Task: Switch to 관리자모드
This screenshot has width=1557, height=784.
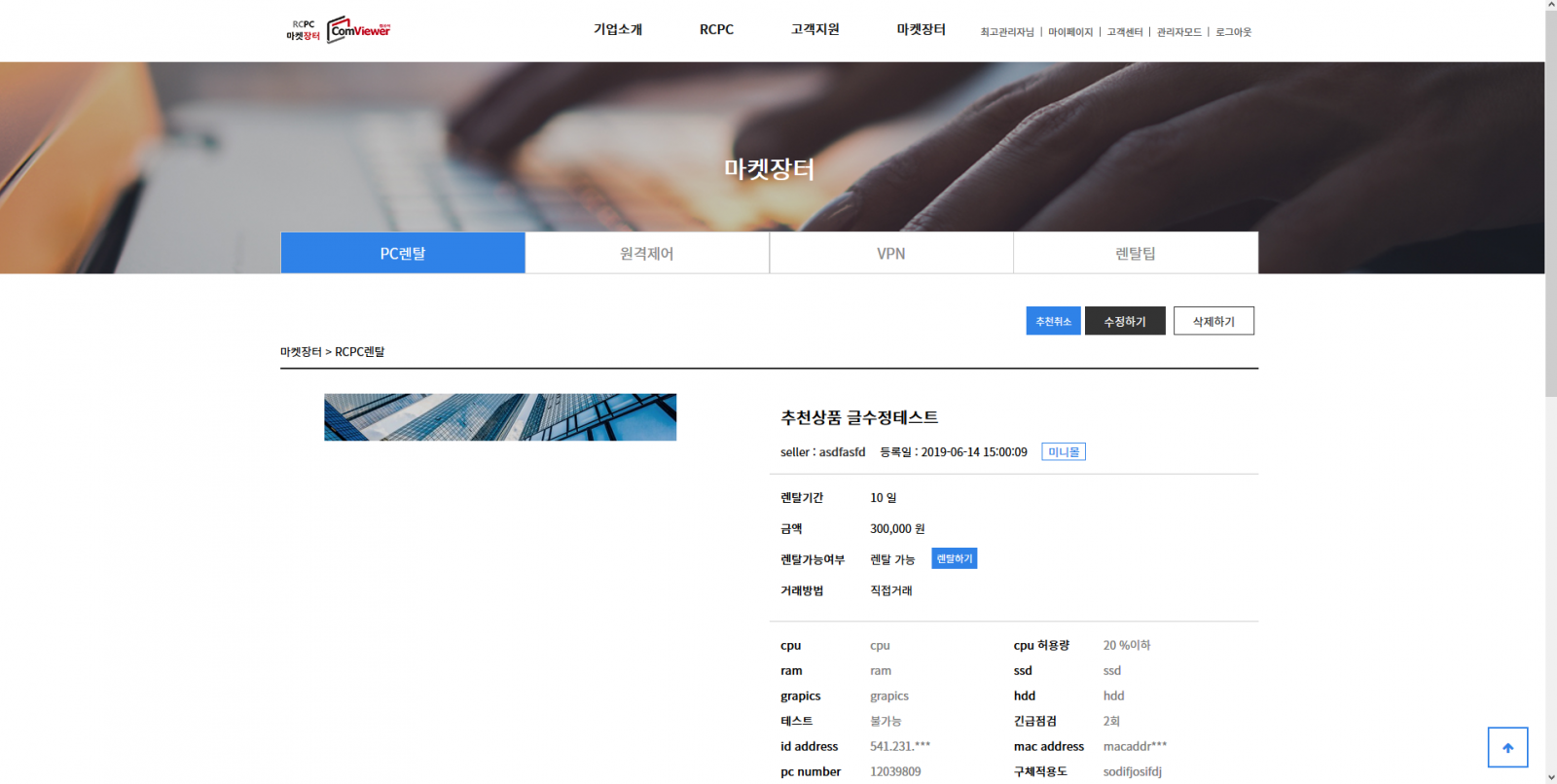Action: click(1179, 32)
